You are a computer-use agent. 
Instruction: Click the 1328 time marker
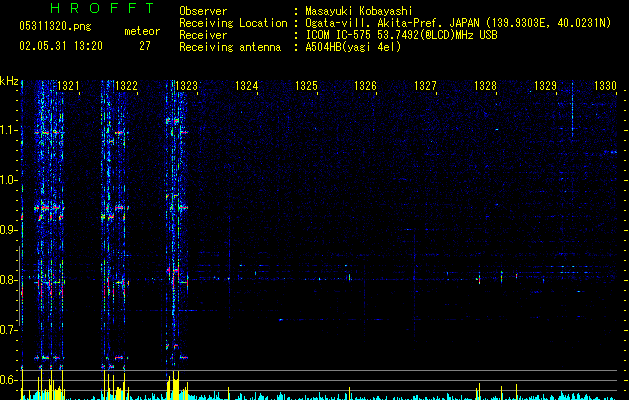pyautogui.click(x=485, y=86)
